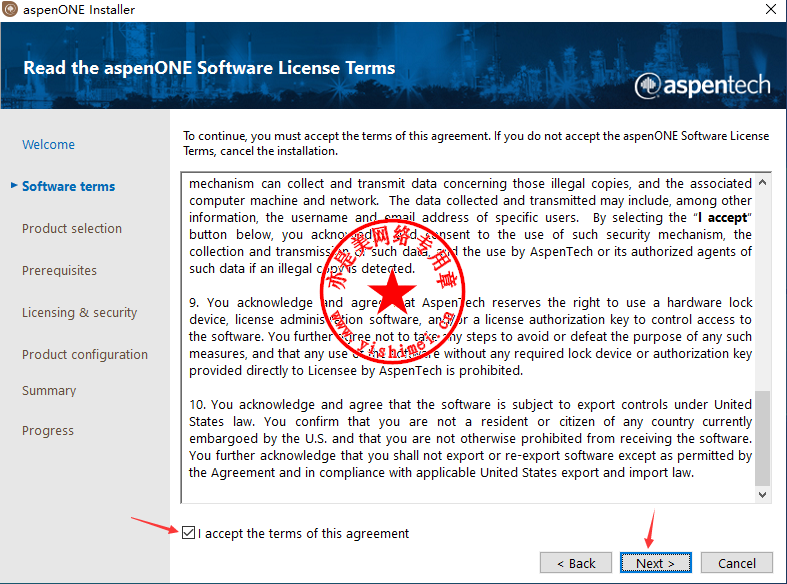787x584 pixels.
Task: Go back with the Back button
Action: [x=576, y=563]
